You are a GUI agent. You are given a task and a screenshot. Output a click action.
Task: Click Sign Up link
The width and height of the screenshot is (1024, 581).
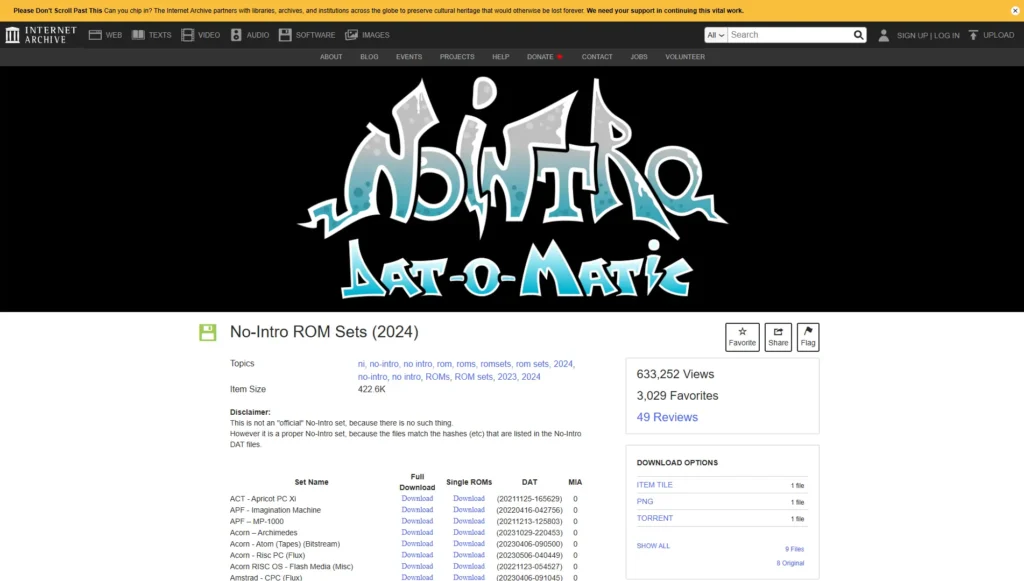click(912, 35)
